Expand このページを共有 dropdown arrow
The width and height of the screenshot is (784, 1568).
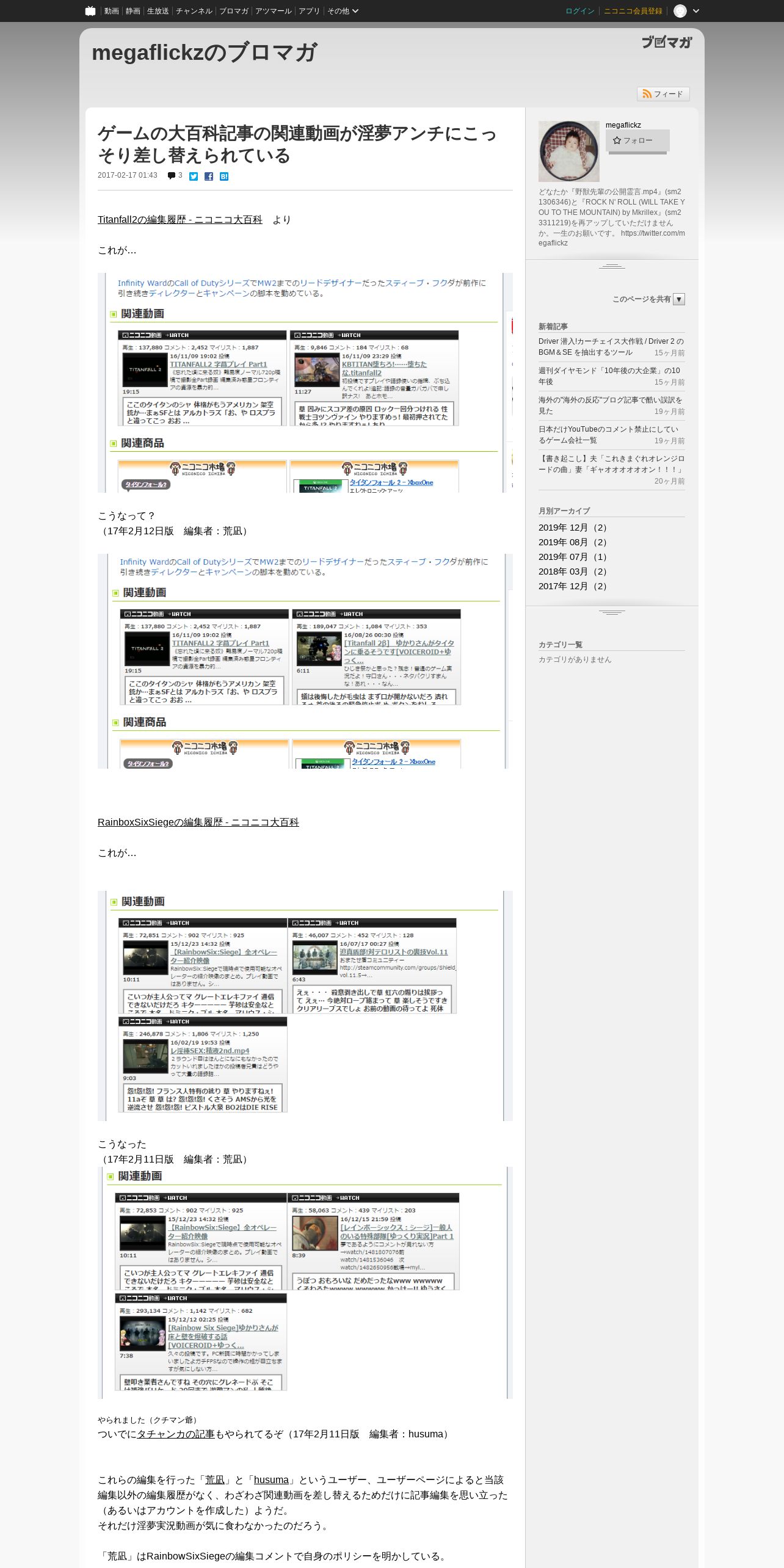click(x=679, y=299)
